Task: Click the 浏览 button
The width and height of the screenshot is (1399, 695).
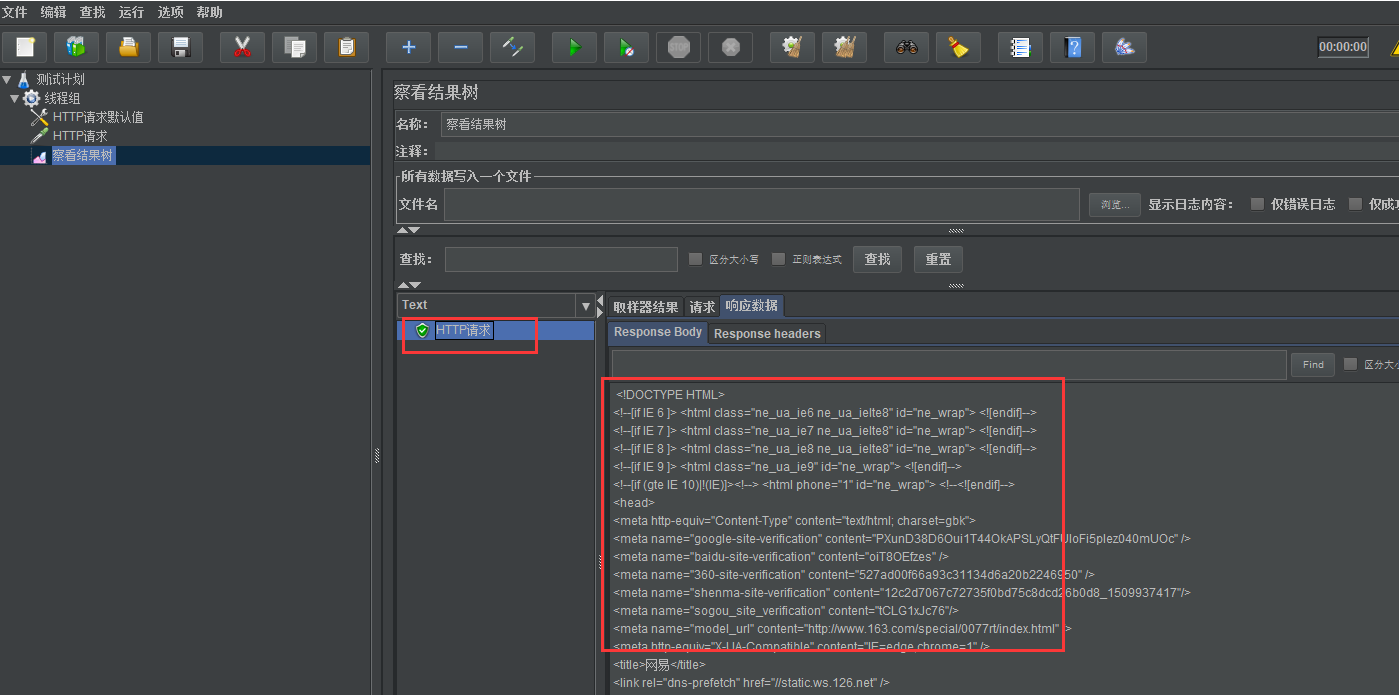Action: 1114,204
